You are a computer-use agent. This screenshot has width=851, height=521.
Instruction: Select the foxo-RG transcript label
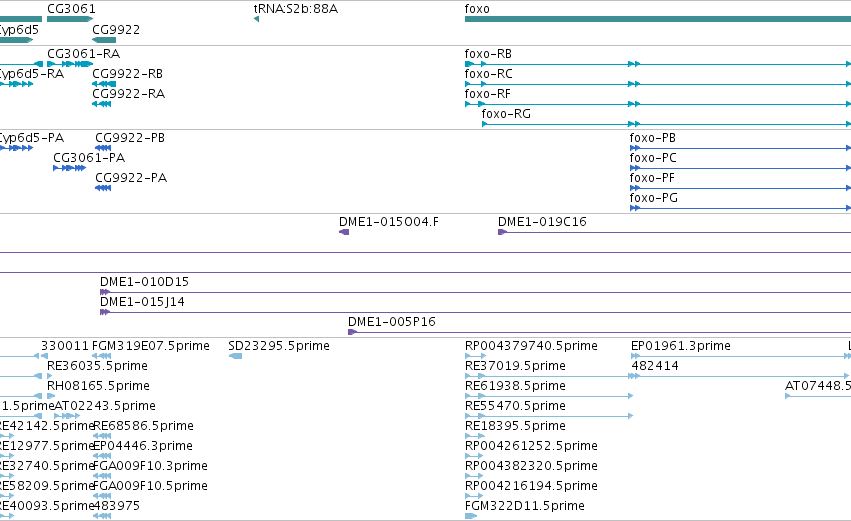click(x=506, y=114)
